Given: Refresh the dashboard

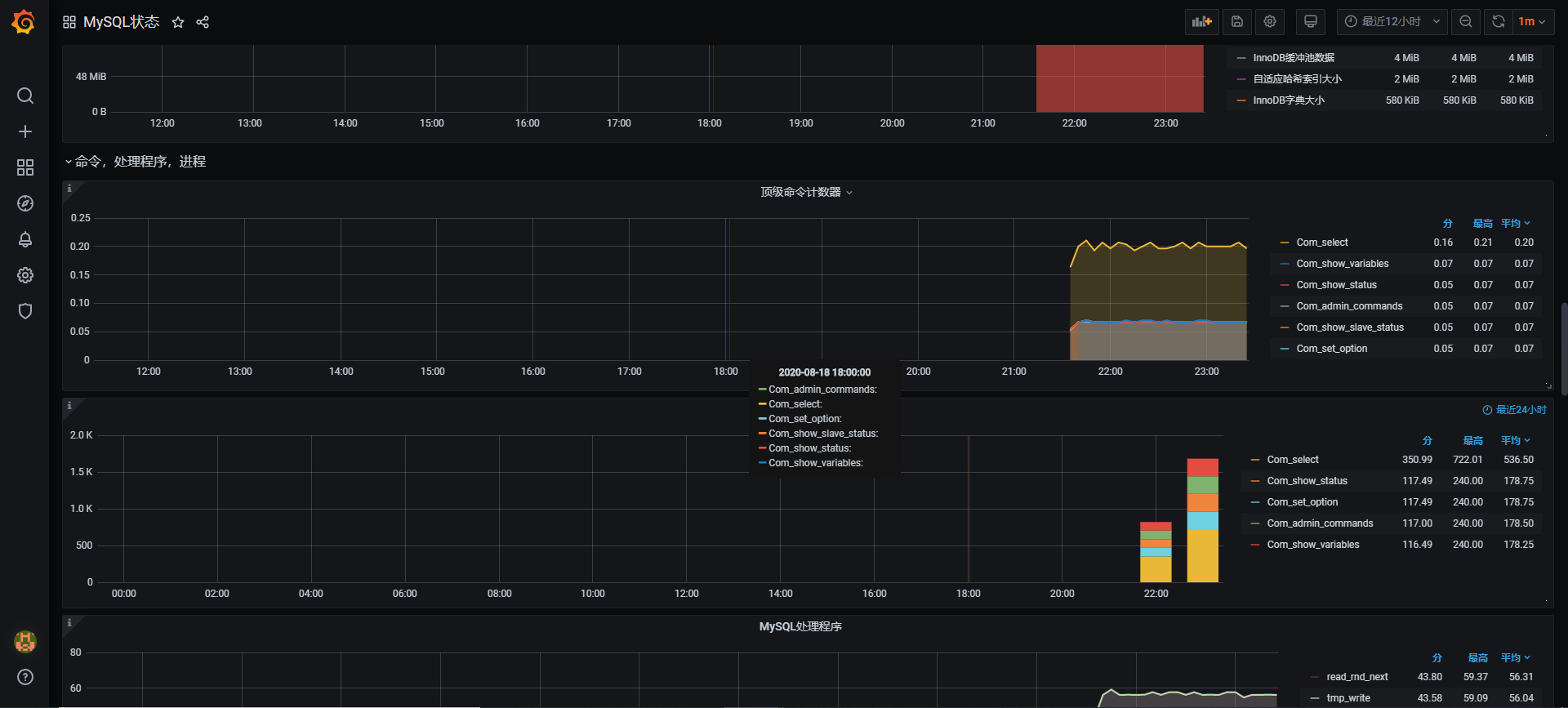Looking at the screenshot, I should tap(1499, 22).
